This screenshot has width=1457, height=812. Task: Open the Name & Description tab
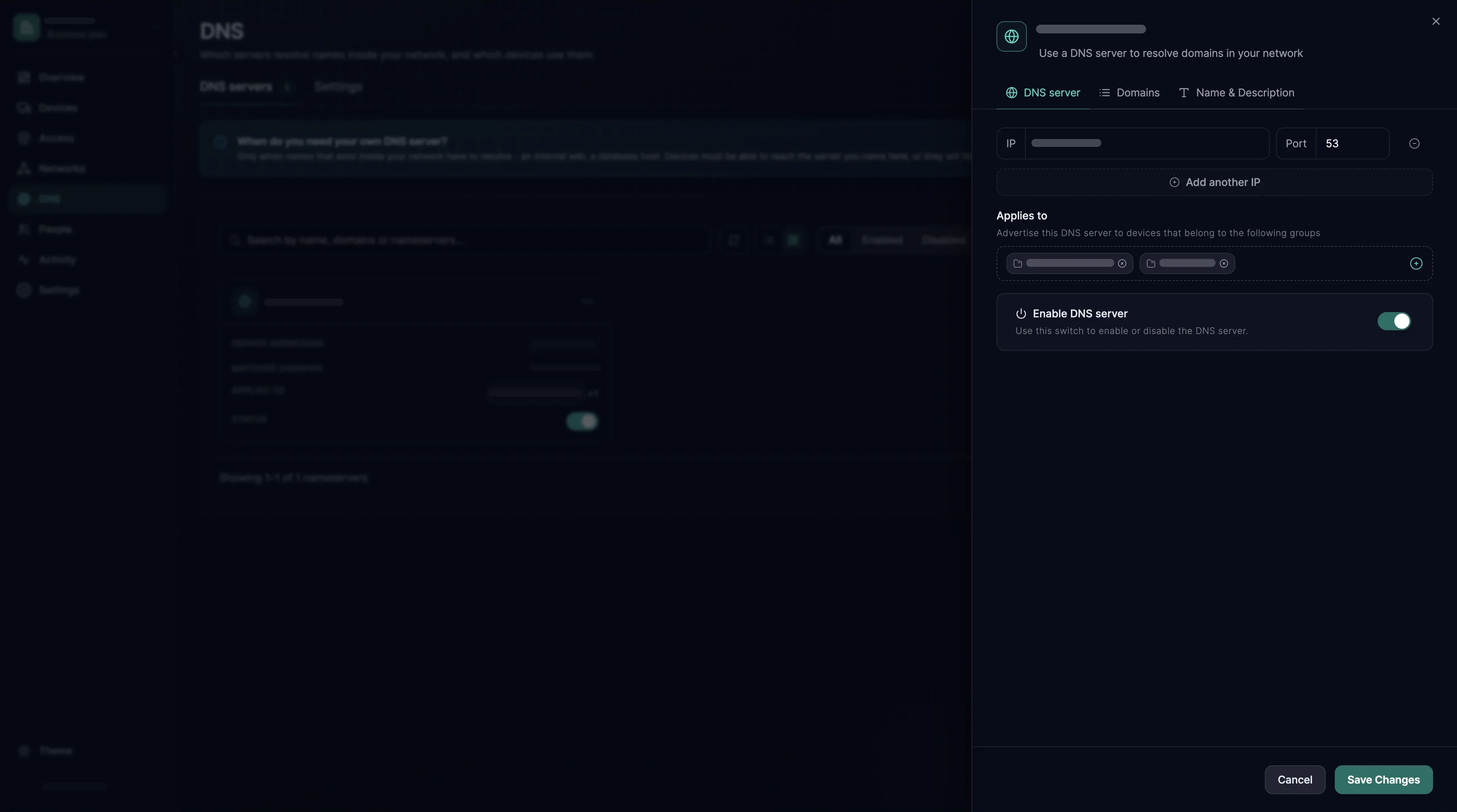pos(1236,93)
